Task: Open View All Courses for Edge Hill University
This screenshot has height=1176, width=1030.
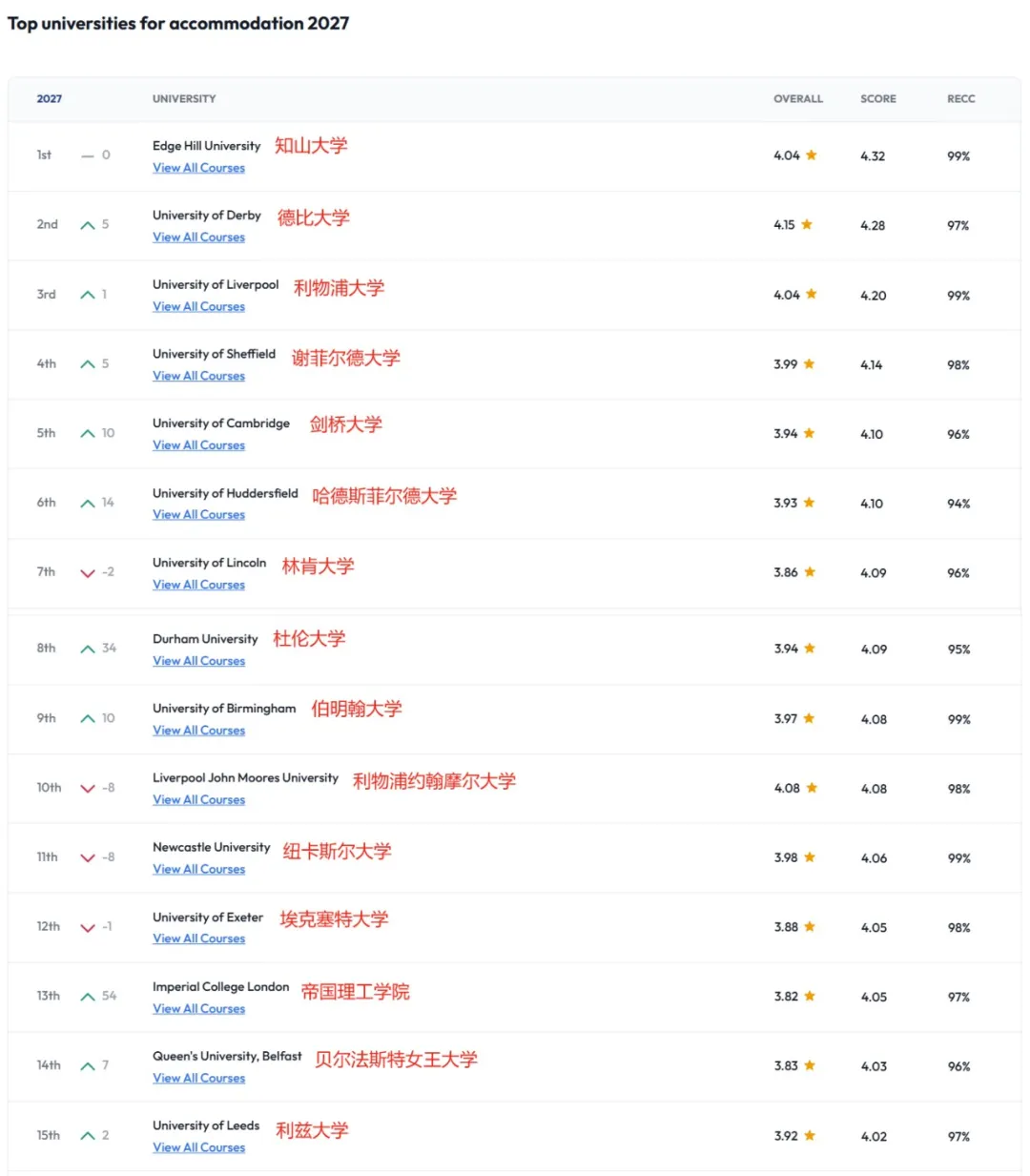Action: point(198,168)
